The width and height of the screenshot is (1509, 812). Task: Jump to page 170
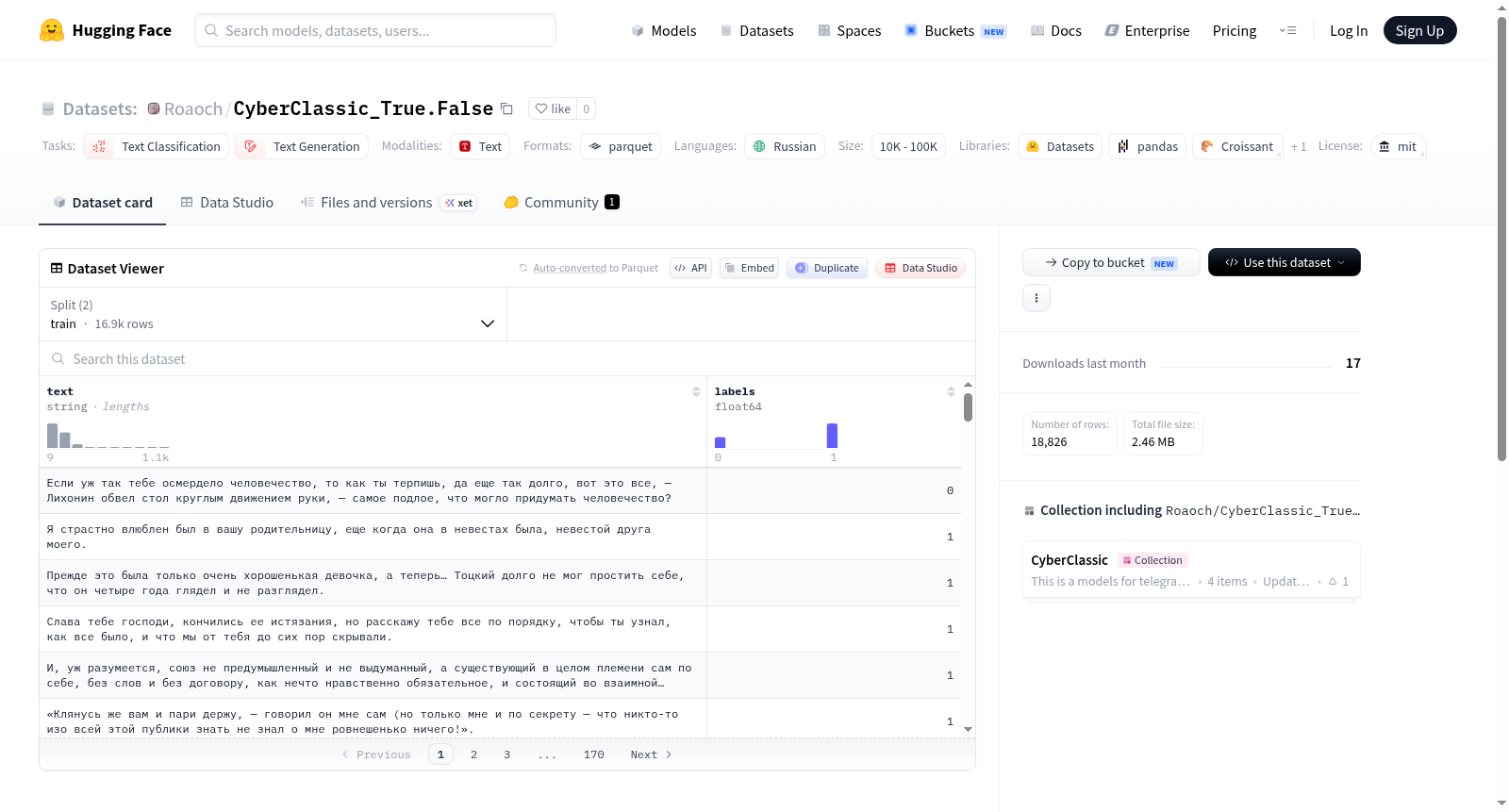point(593,754)
